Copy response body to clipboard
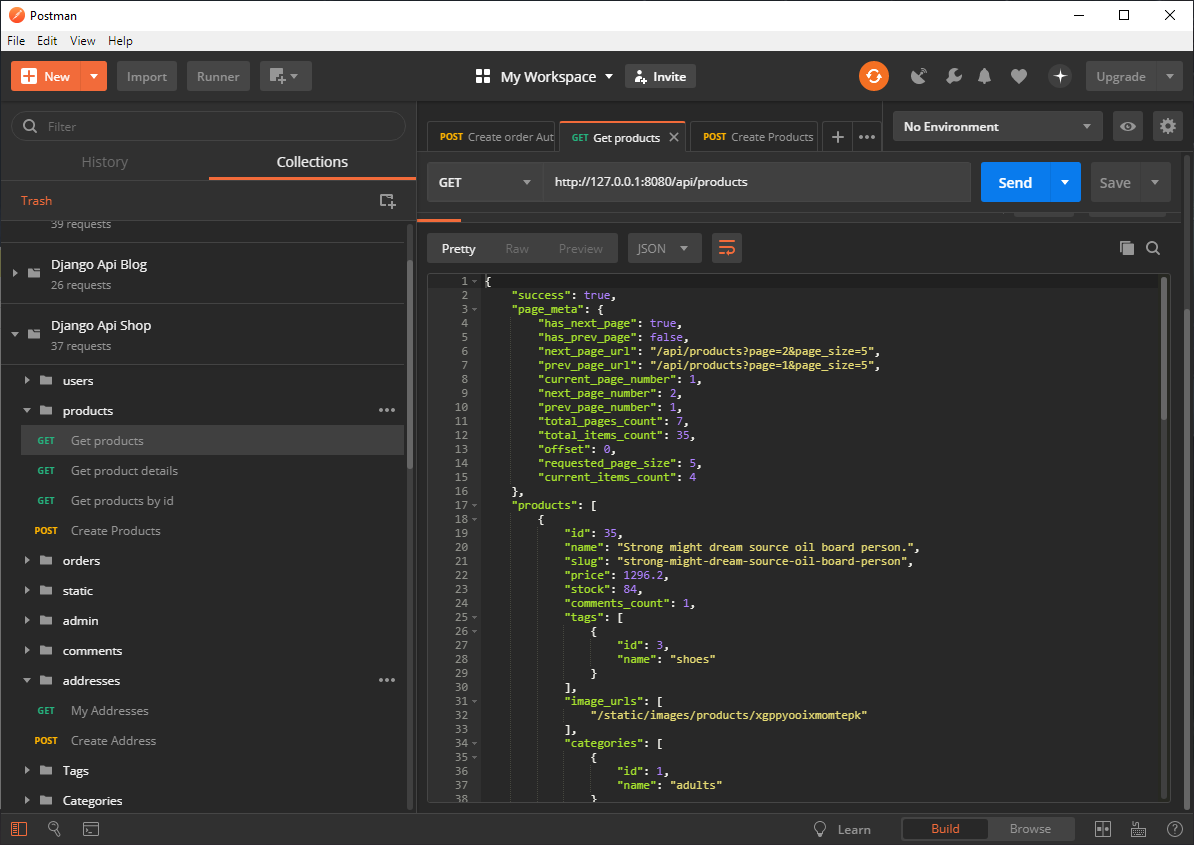Image resolution: width=1194 pixels, height=845 pixels. point(1127,248)
